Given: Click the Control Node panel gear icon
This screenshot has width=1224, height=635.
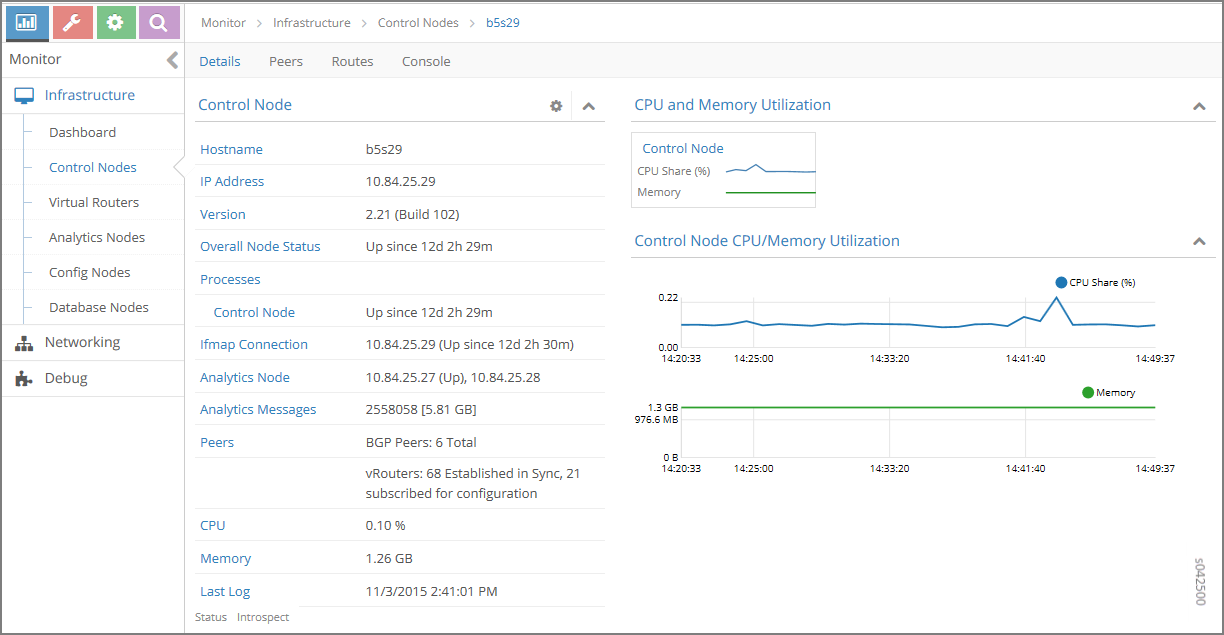Looking at the screenshot, I should pyautogui.click(x=556, y=106).
